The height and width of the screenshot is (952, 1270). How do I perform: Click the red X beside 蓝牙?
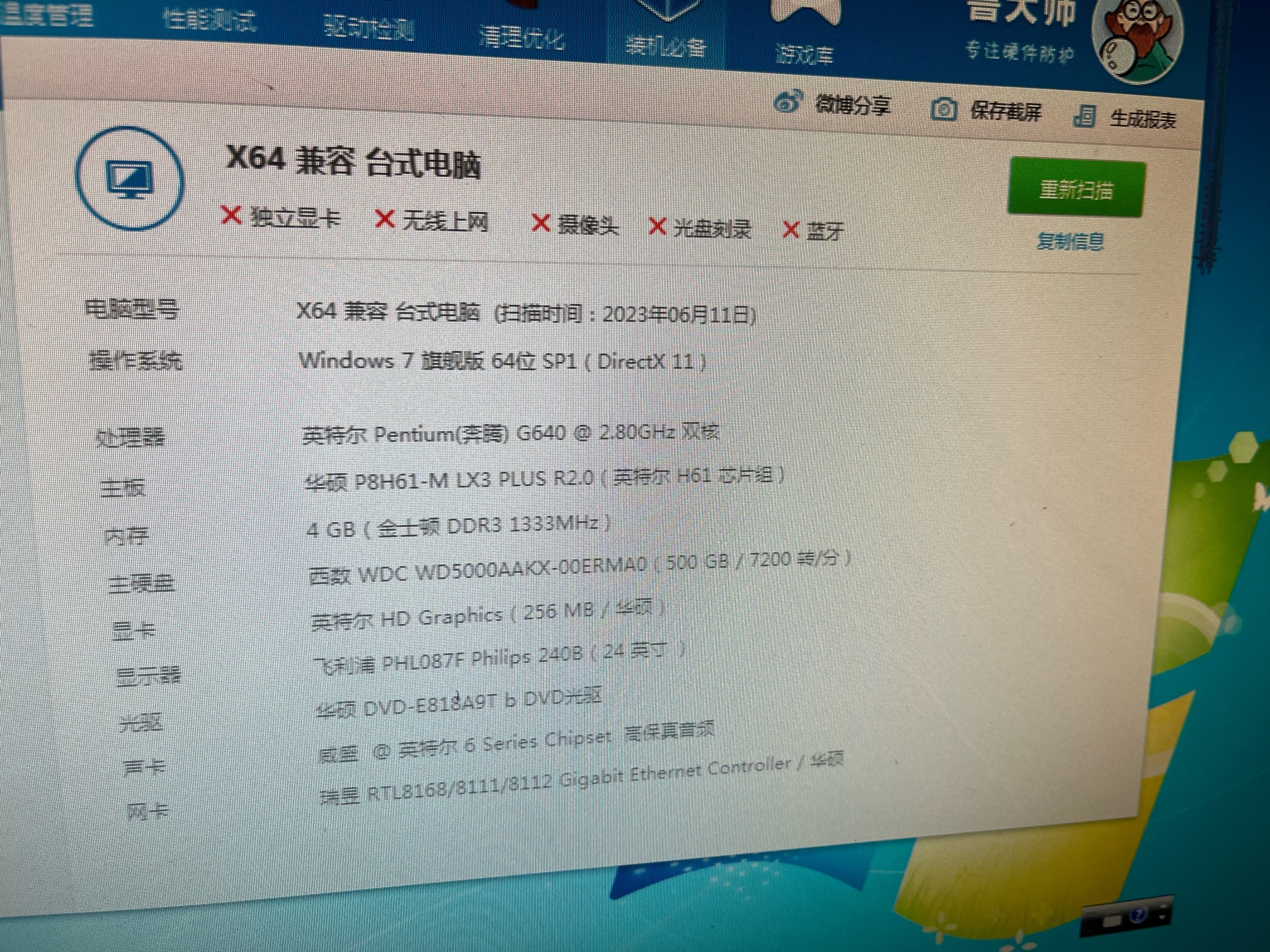point(790,229)
